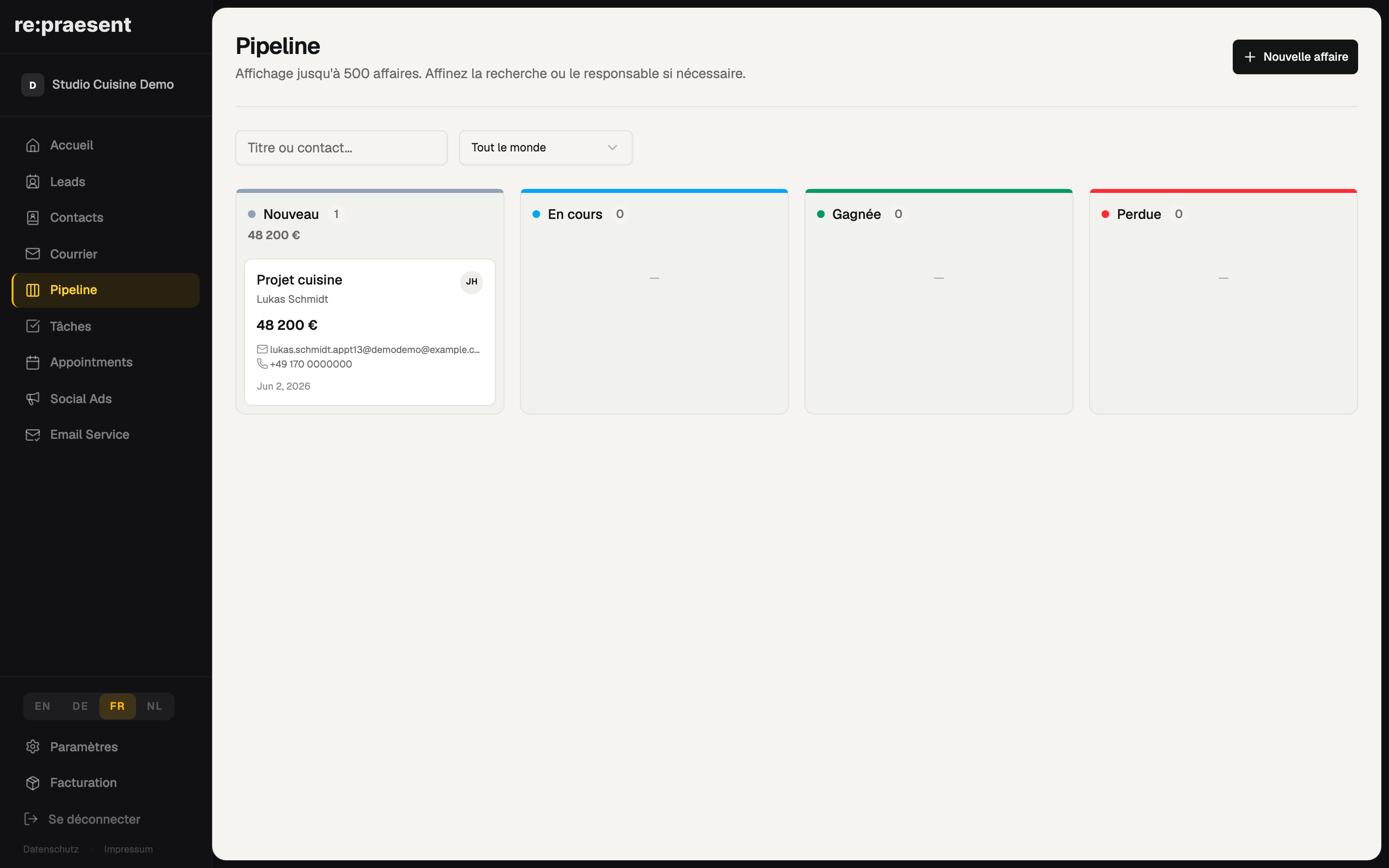Image resolution: width=1389 pixels, height=868 pixels.
Task: Click the +49 170 0000000 phone number
Action: 311,364
